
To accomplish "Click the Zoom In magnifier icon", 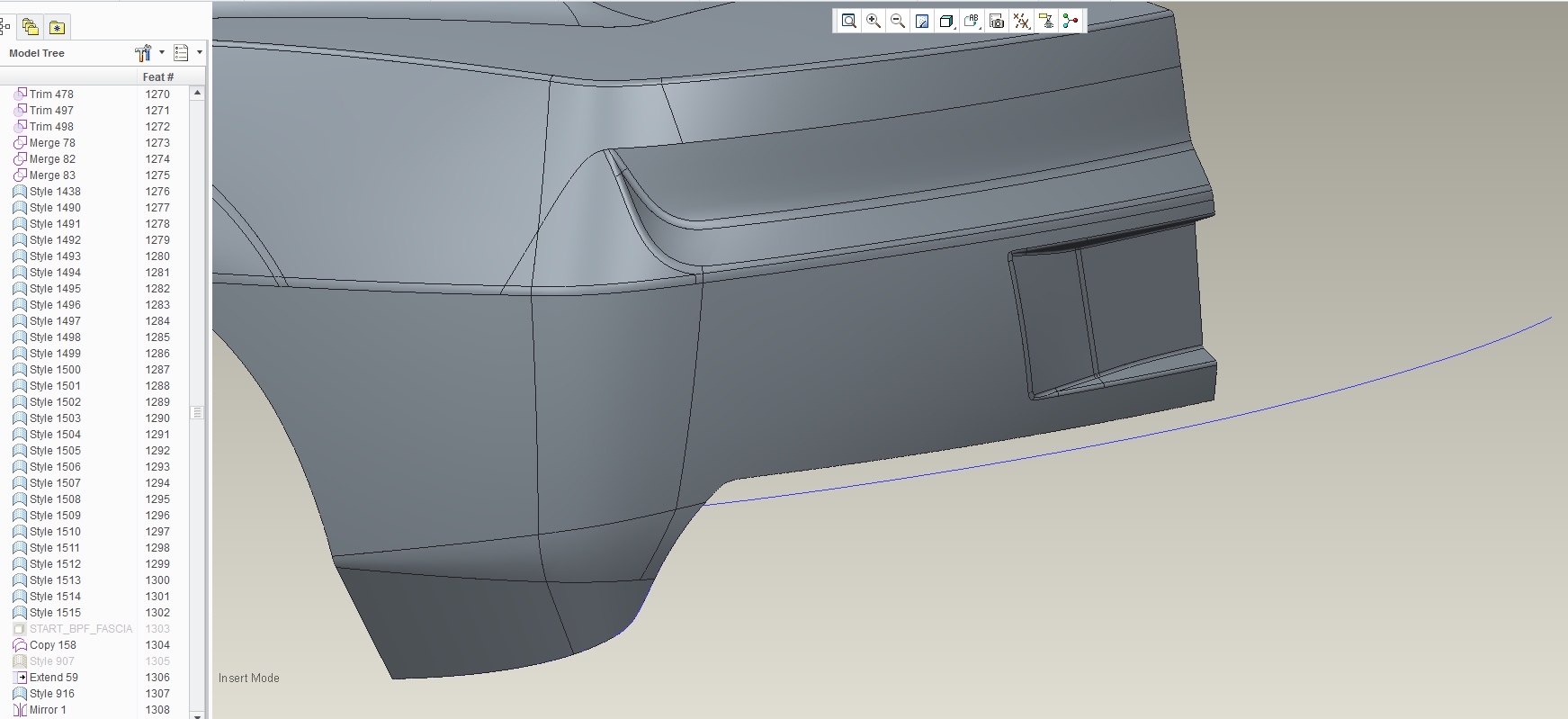I will [x=874, y=21].
